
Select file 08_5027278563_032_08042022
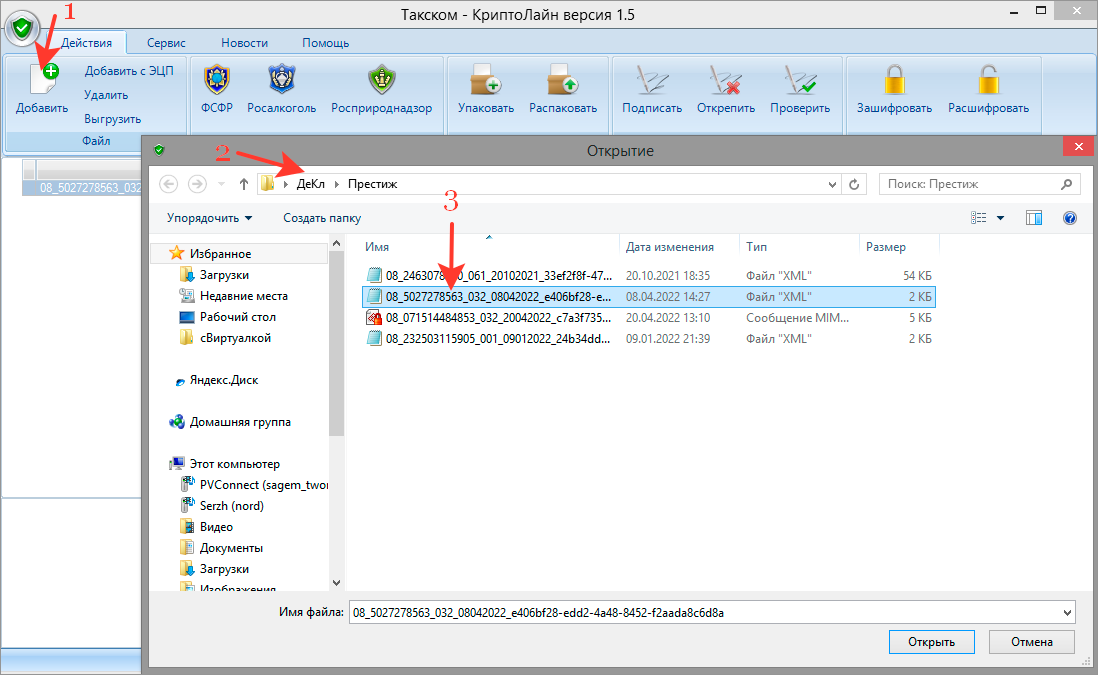(648, 297)
